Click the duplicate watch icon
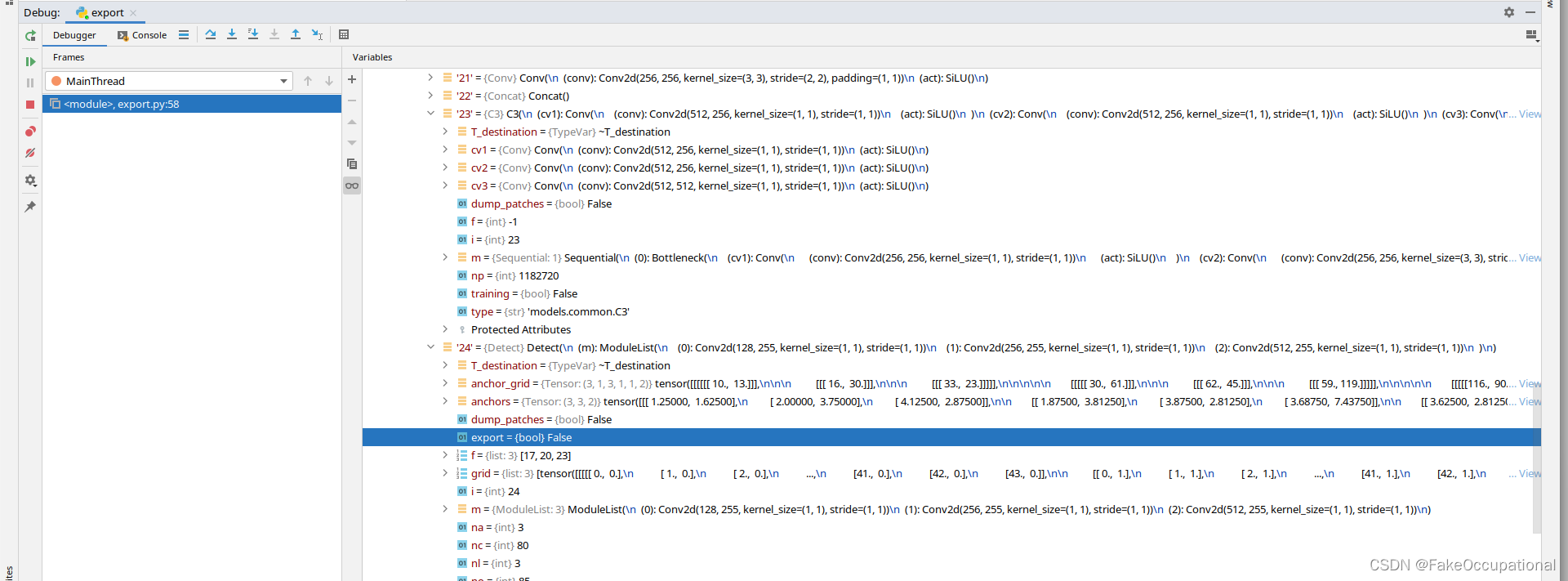This screenshot has width=1568, height=581. pyautogui.click(x=352, y=164)
